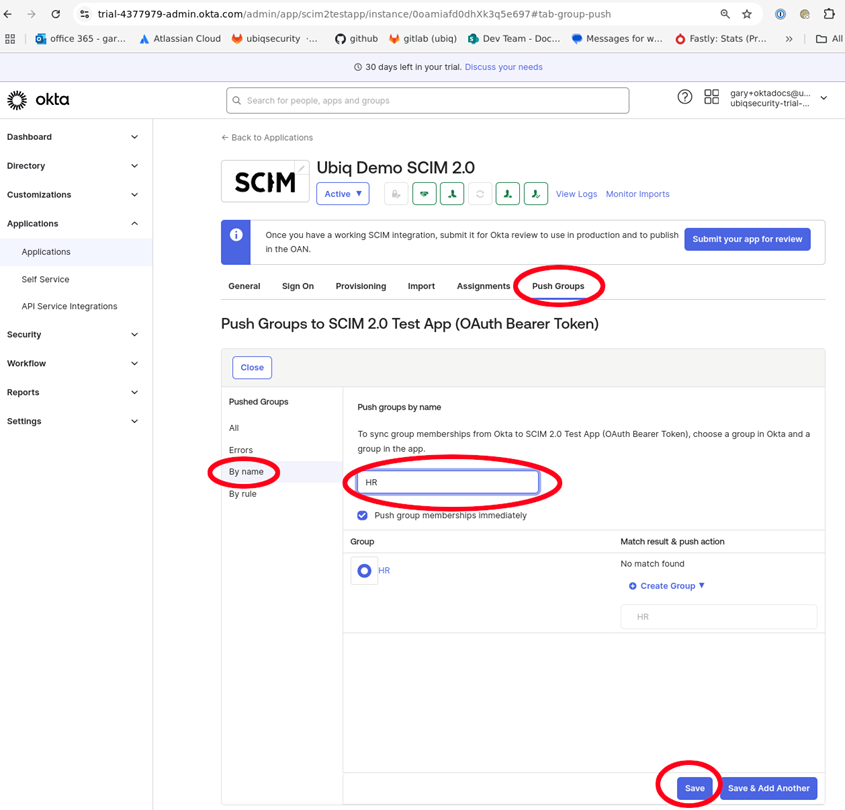Show All pushed groups
Viewport: 845px width, 810px height.
(x=234, y=428)
